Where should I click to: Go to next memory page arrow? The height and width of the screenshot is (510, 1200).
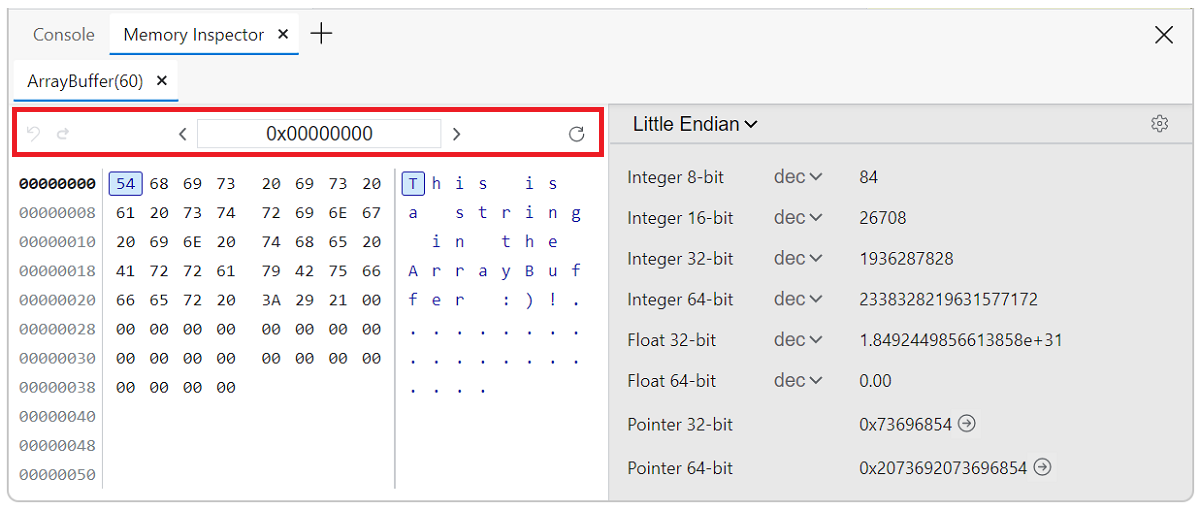(x=456, y=134)
